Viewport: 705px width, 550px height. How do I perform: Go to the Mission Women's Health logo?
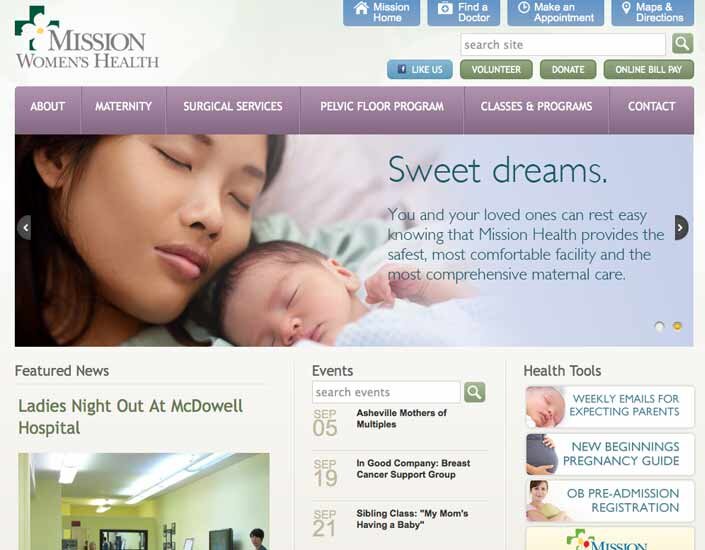point(86,38)
